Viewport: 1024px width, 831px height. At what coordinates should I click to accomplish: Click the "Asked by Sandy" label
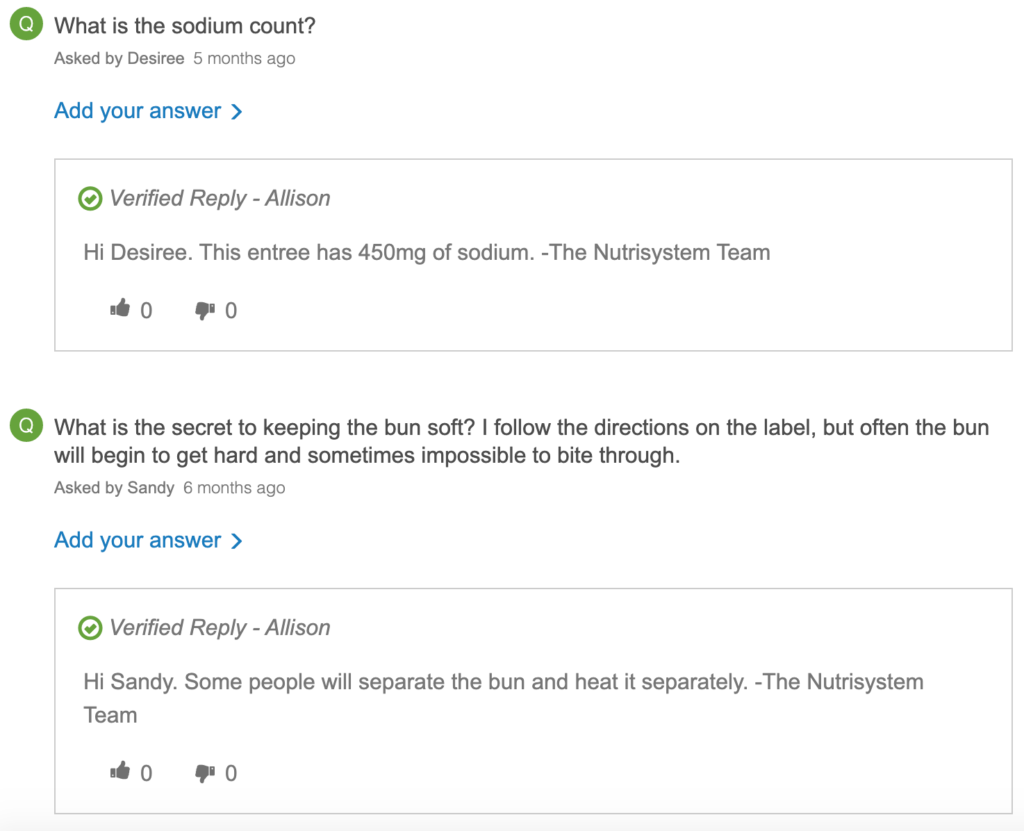(114, 488)
